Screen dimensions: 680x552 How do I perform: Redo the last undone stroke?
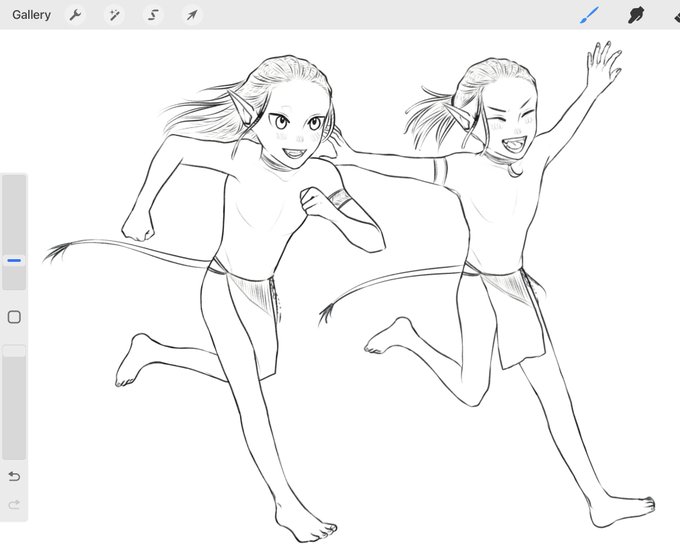(14, 504)
